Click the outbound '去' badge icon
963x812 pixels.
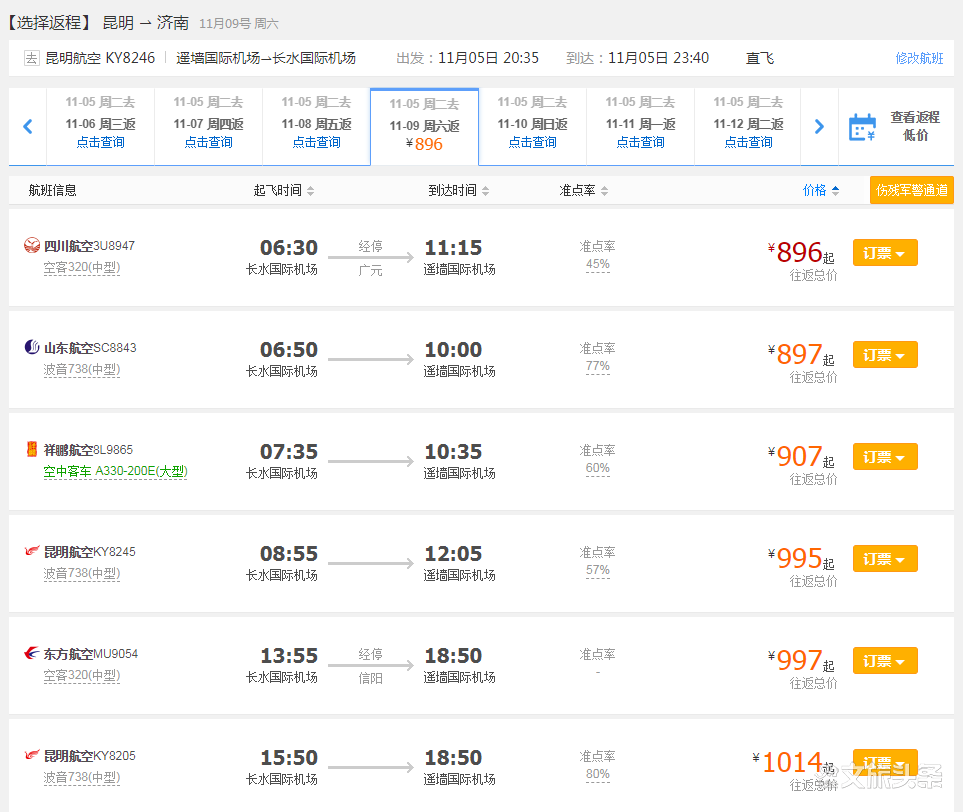coord(31,58)
